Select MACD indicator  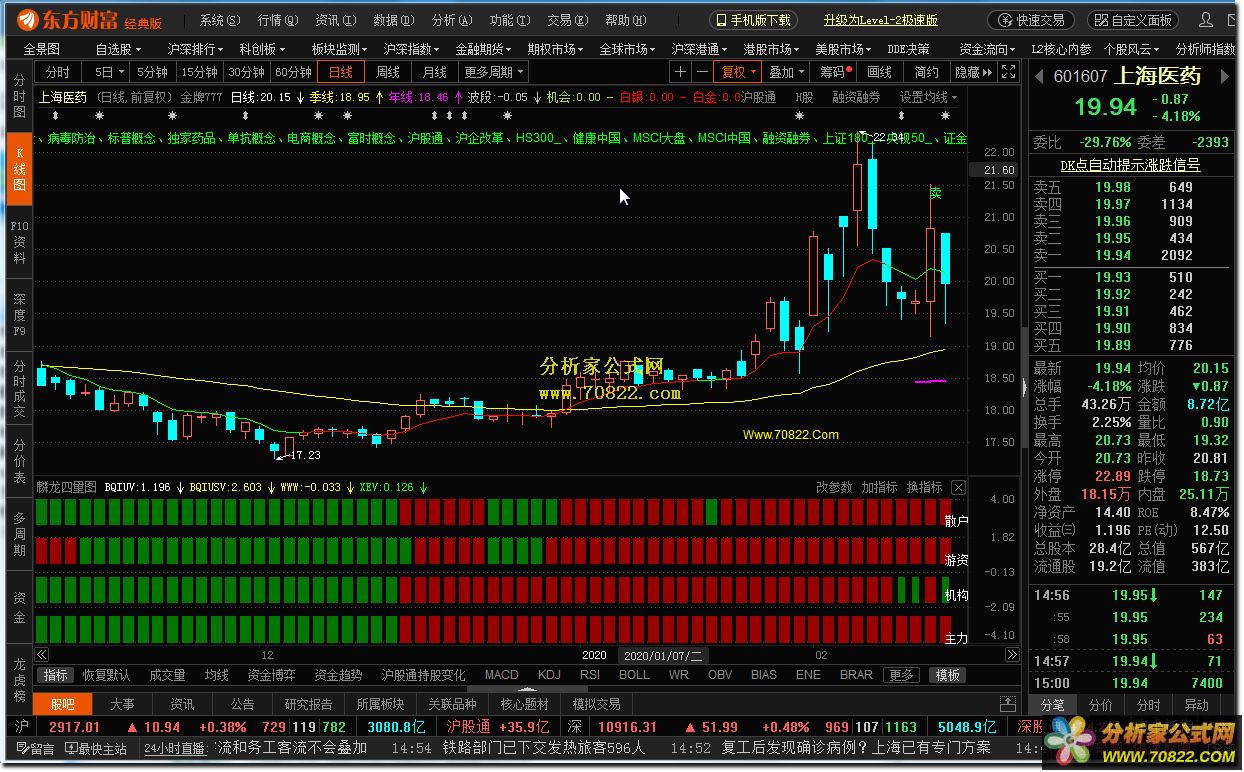[501, 675]
